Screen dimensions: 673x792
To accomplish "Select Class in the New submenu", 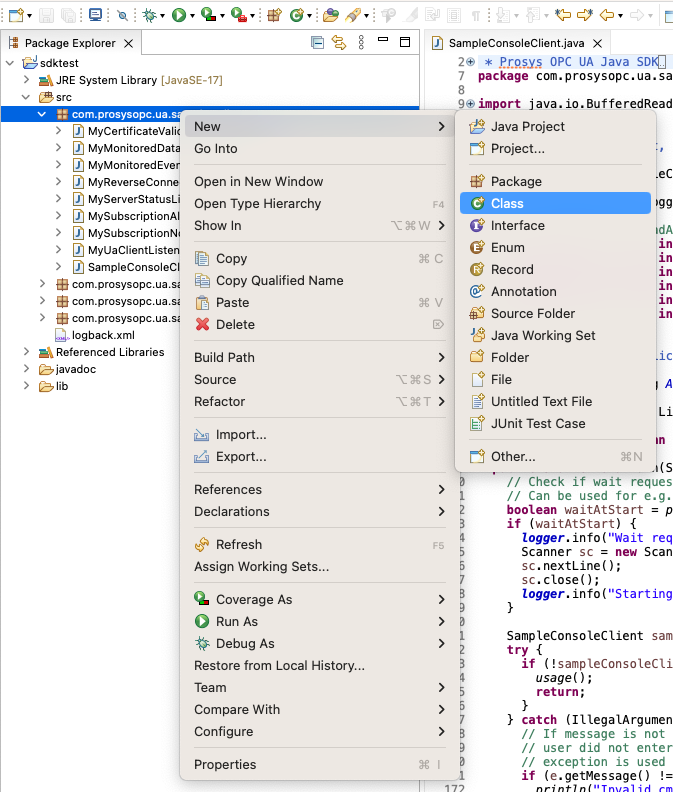I will (507, 203).
